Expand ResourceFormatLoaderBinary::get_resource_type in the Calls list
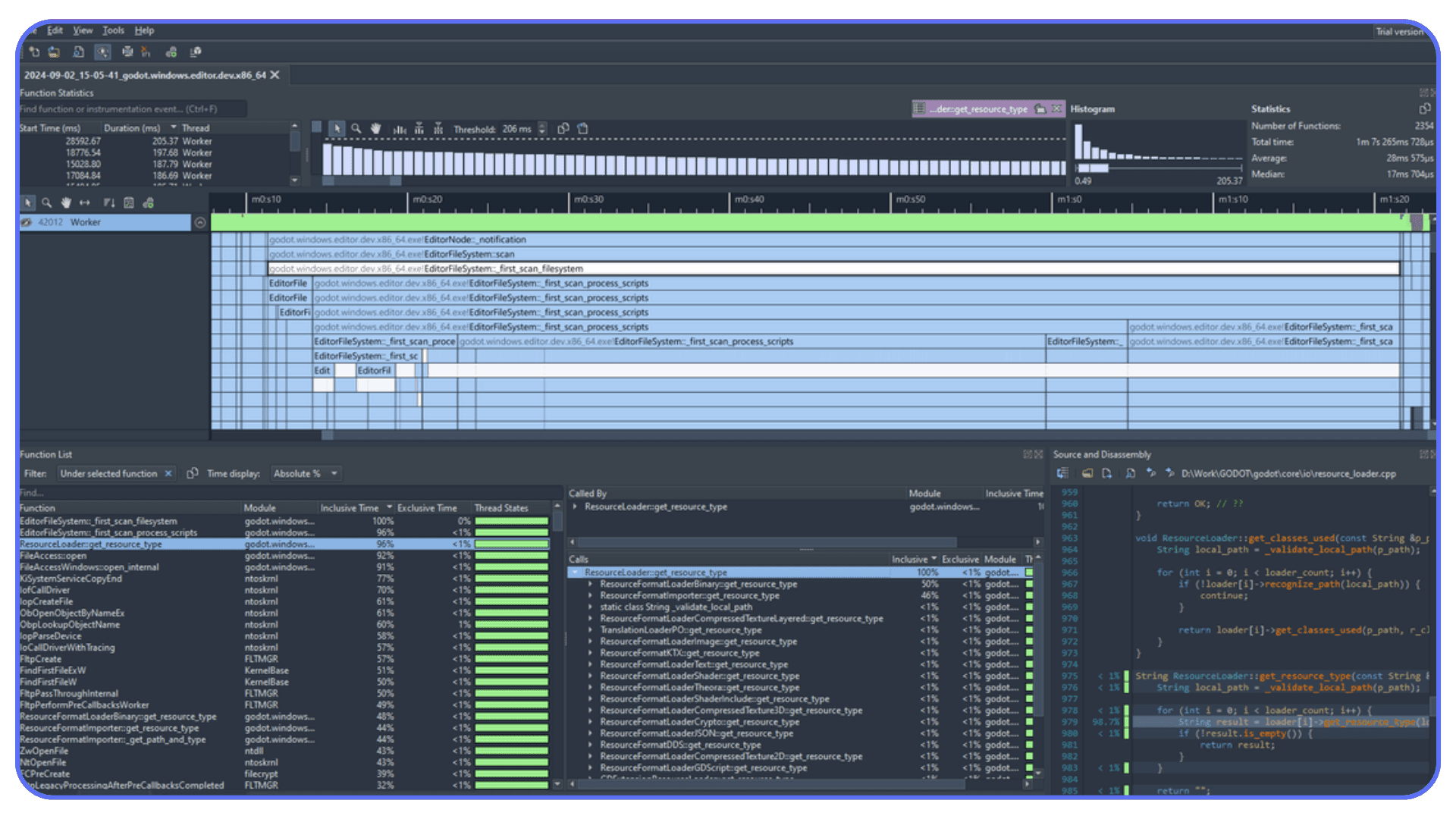This screenshot has width=1456, height=819. (592, 584)
